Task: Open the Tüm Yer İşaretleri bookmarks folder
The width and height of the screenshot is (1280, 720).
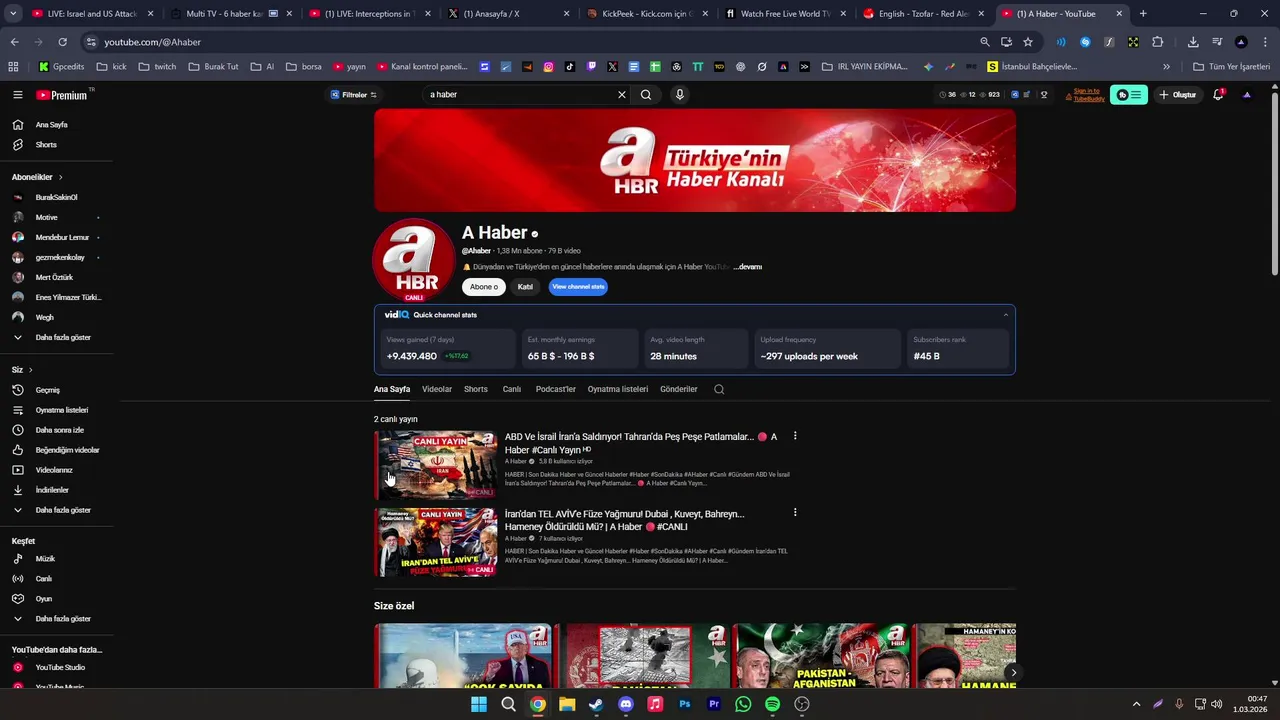Action: pyautogui.click(x=1232, y=67)
